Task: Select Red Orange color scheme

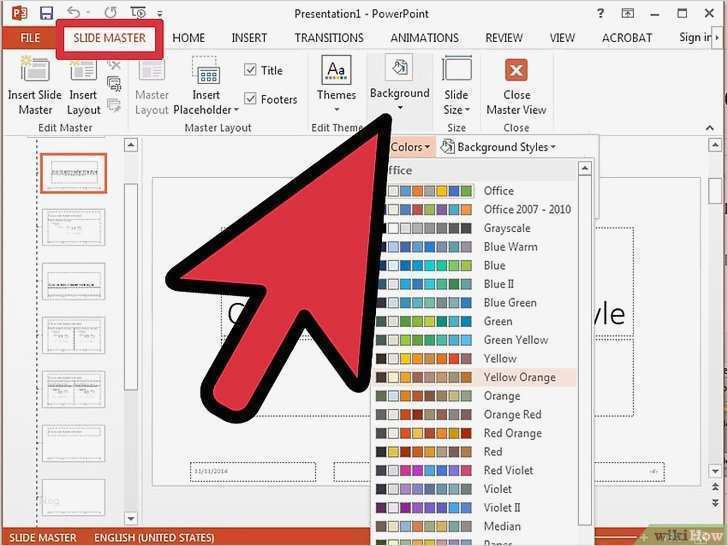Action: pyautogui.click(x=475, y=433)
